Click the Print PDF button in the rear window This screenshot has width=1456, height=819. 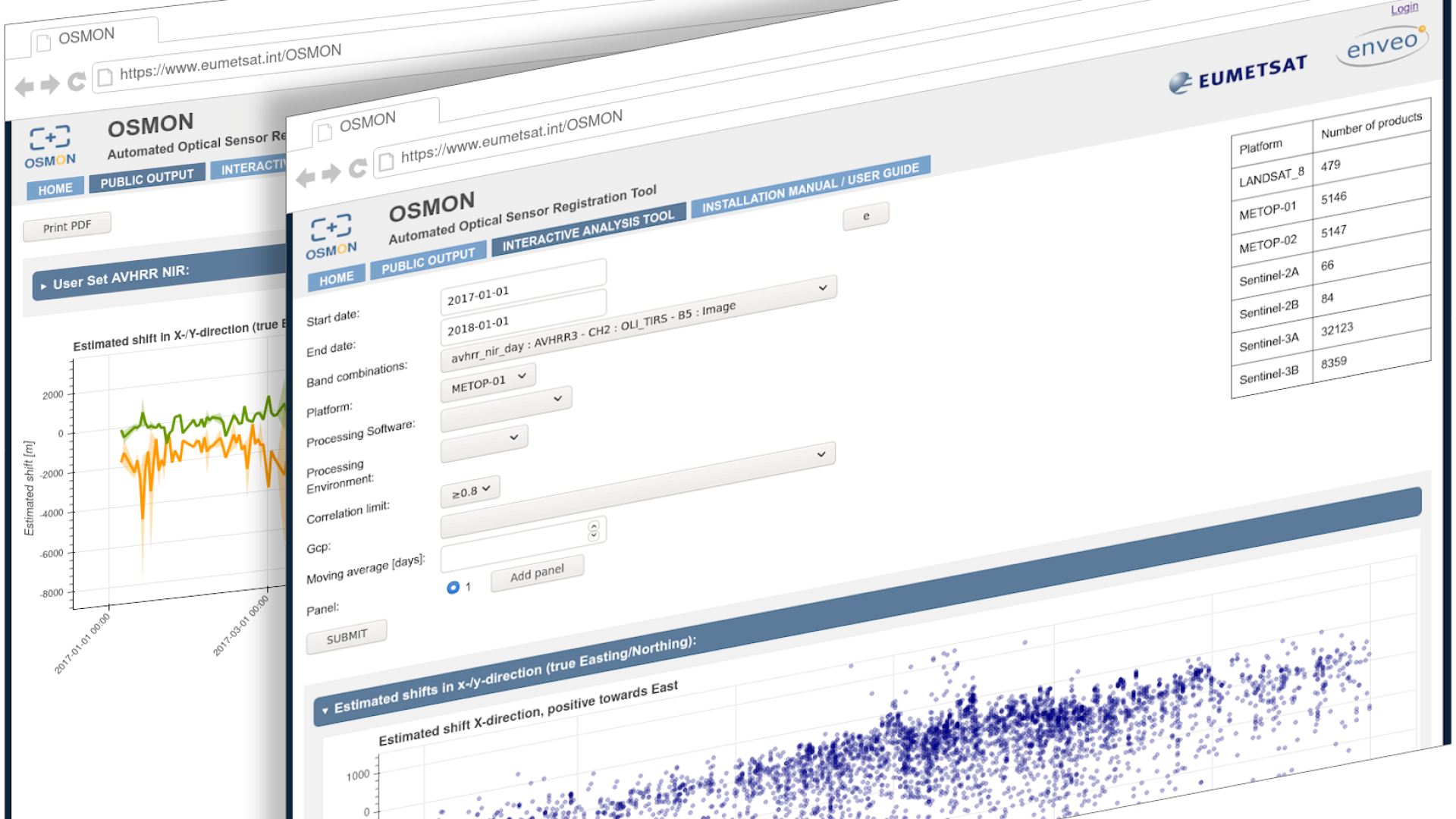click(67, 227)
